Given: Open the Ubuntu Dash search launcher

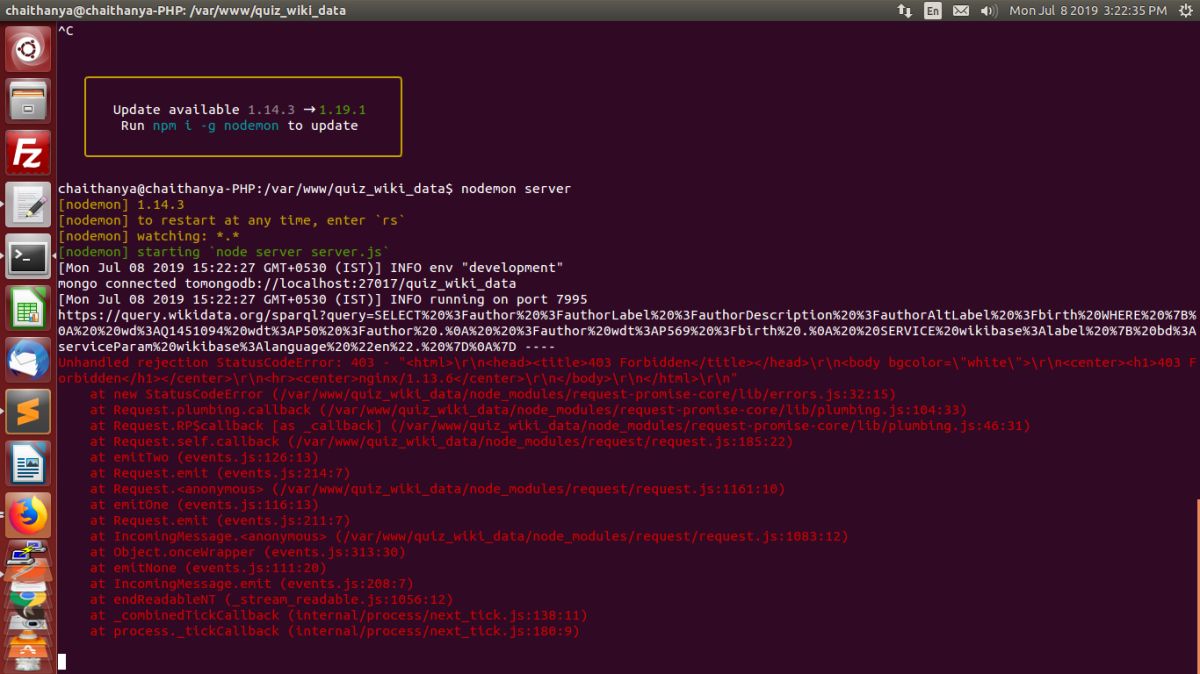Looking at the screenshot, I should pyautogui.click(x=28, y=50).
